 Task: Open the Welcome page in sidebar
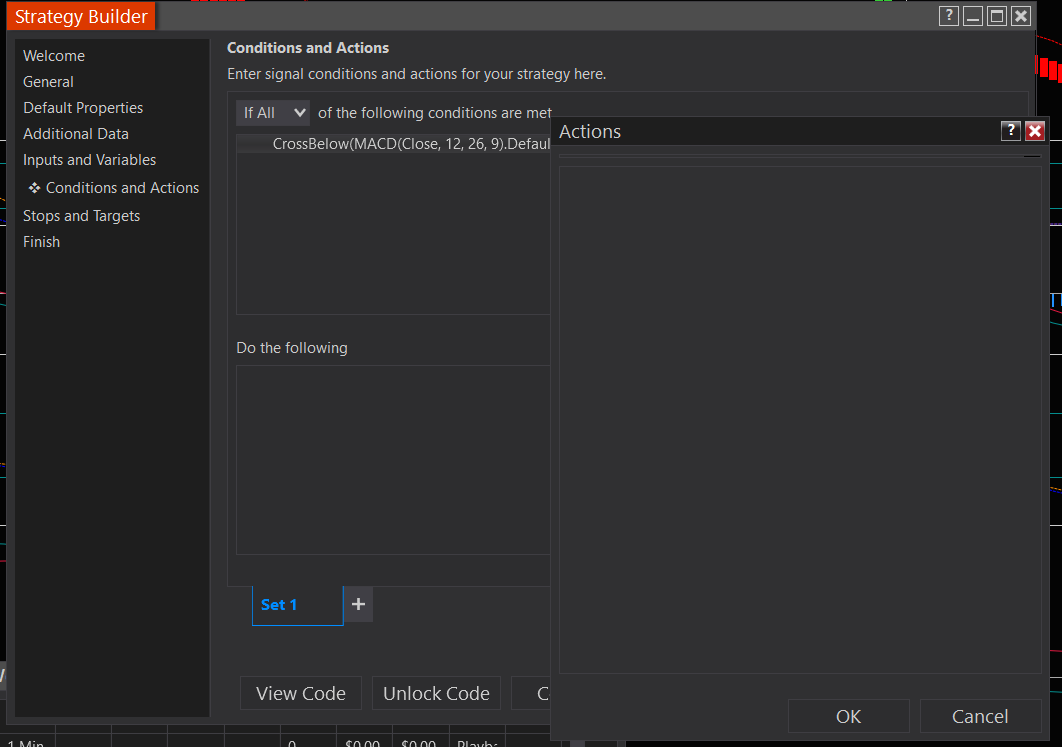[x=54, y=56]
